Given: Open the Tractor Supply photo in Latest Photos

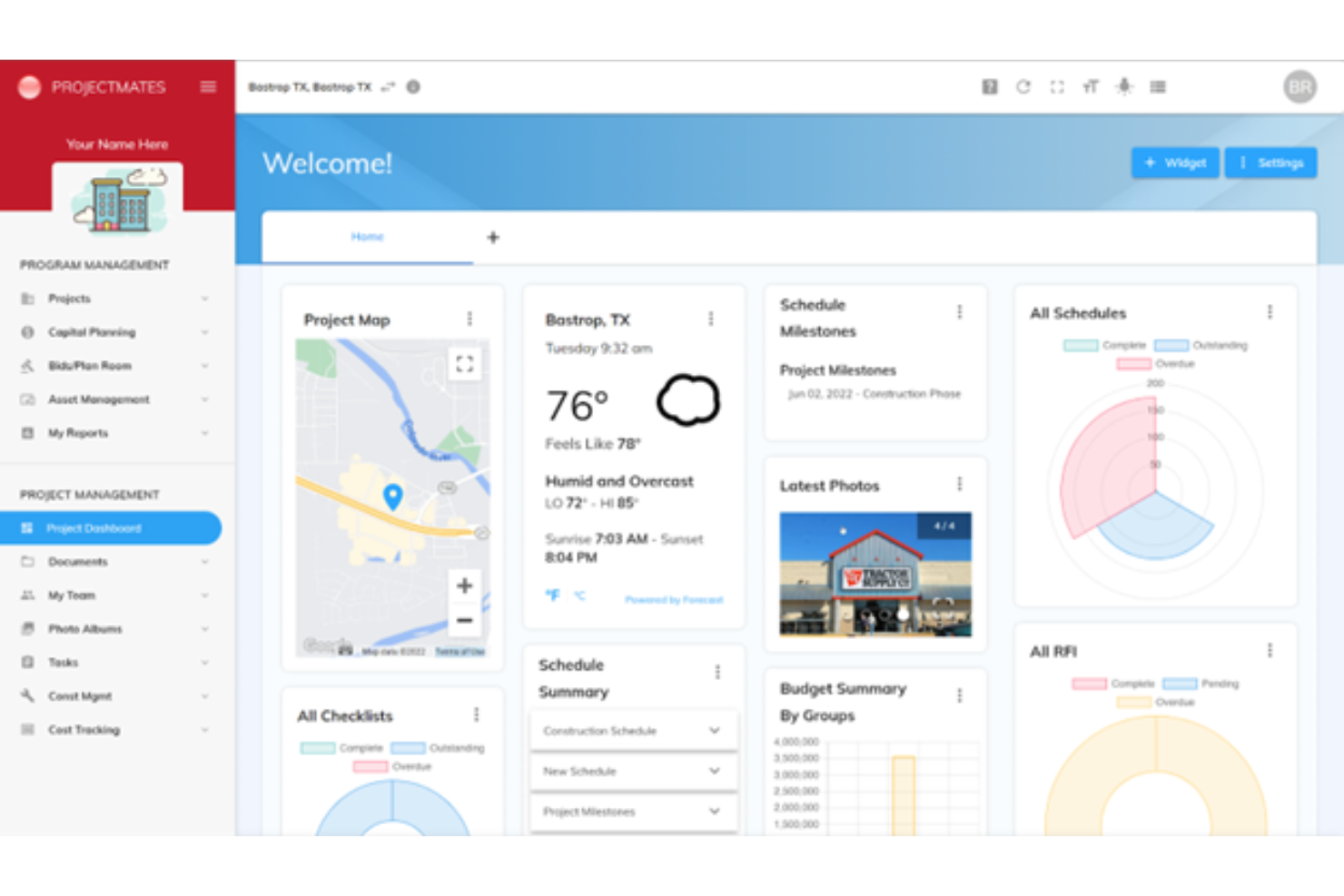Looking at the screenshot, I should coord(874,576).
